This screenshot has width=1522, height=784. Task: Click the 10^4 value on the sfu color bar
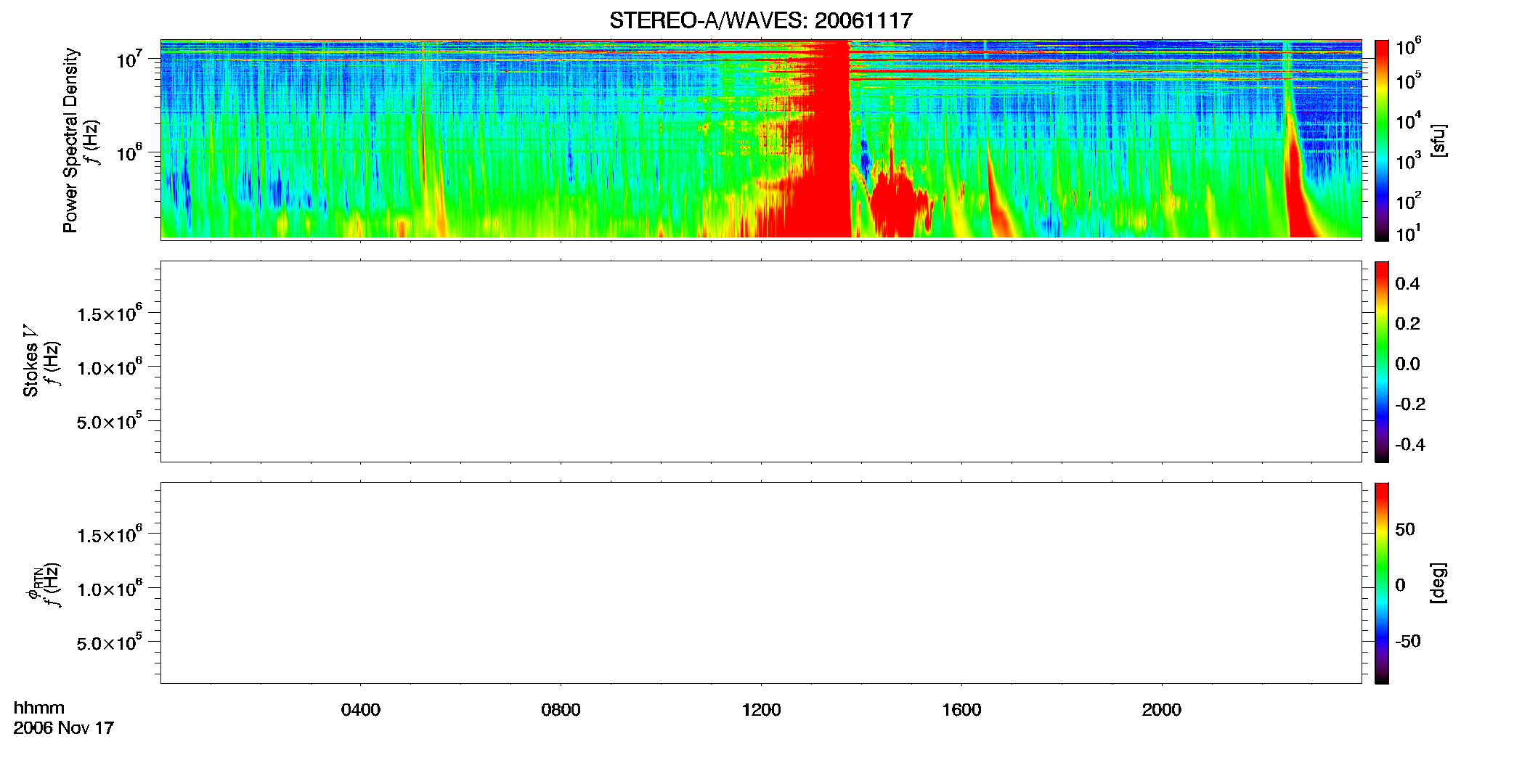pos(1408,121)
